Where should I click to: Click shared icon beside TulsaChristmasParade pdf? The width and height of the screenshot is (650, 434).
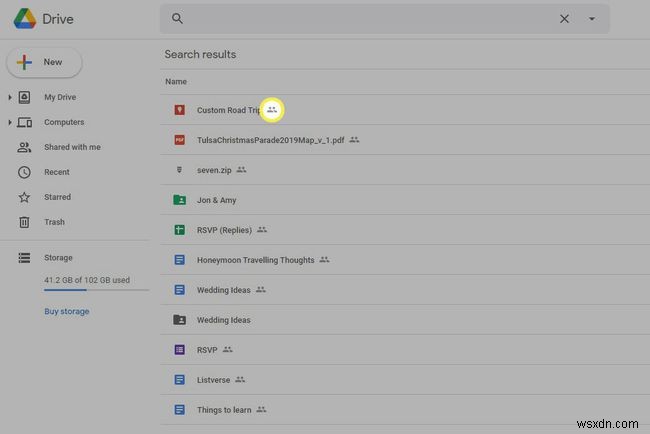point(354,140)
